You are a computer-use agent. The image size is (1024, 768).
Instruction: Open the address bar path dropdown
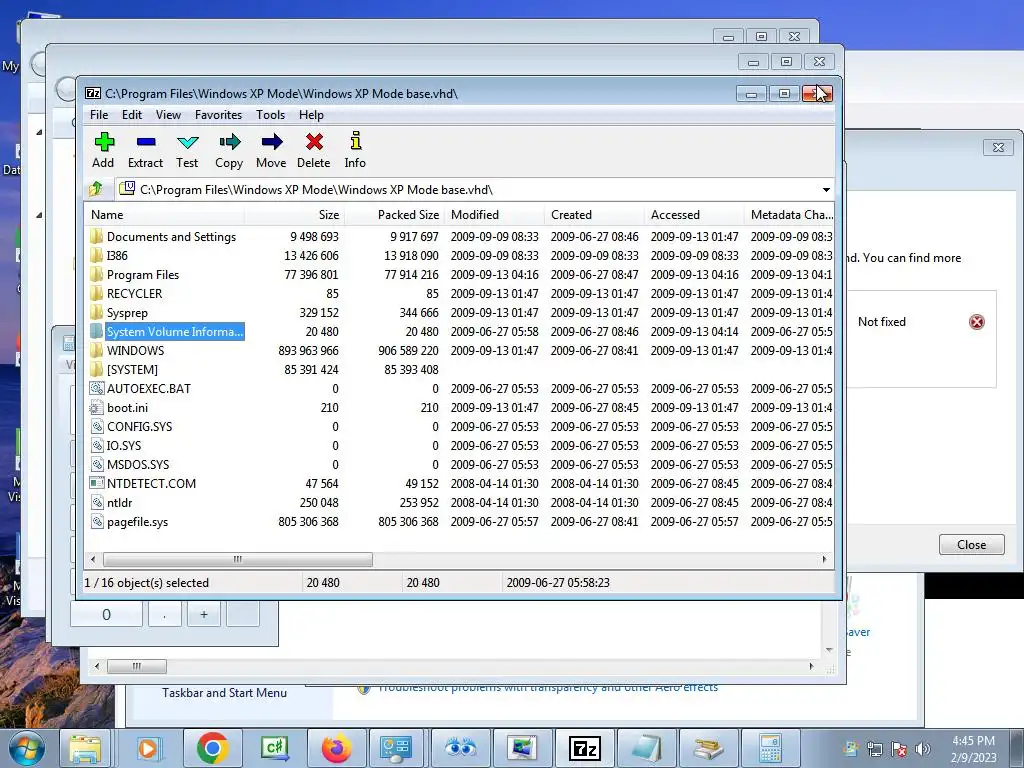click(x=826, y=189)
